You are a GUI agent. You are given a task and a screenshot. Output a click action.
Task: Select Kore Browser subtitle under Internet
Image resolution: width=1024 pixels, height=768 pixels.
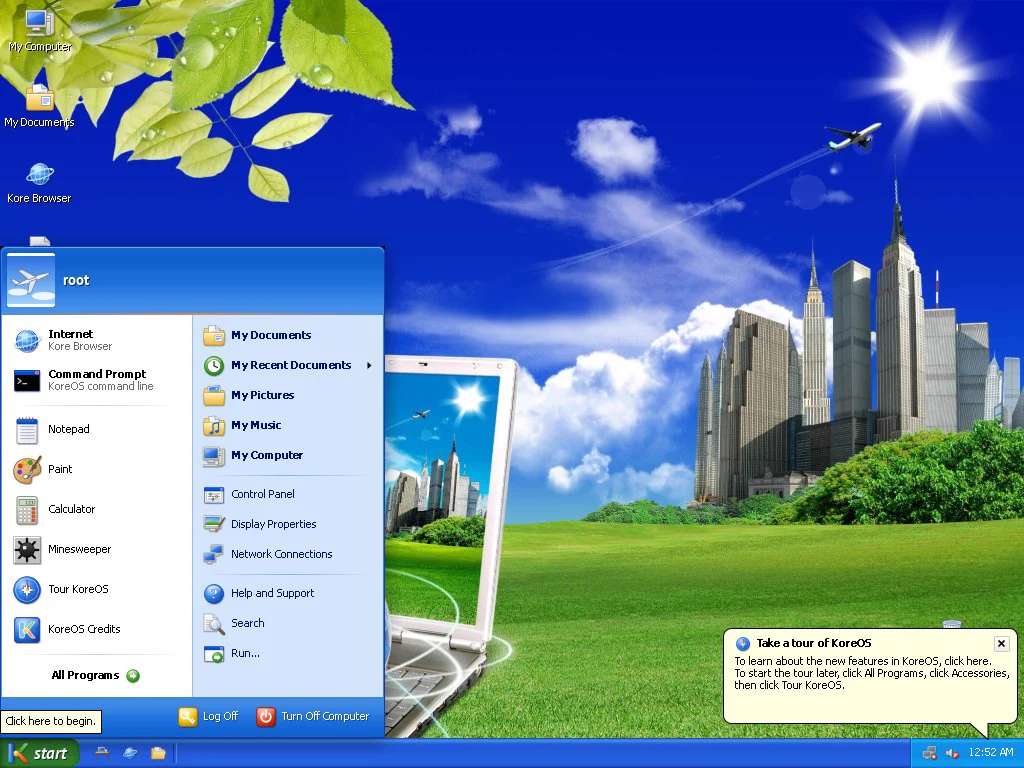pos(80,347)
